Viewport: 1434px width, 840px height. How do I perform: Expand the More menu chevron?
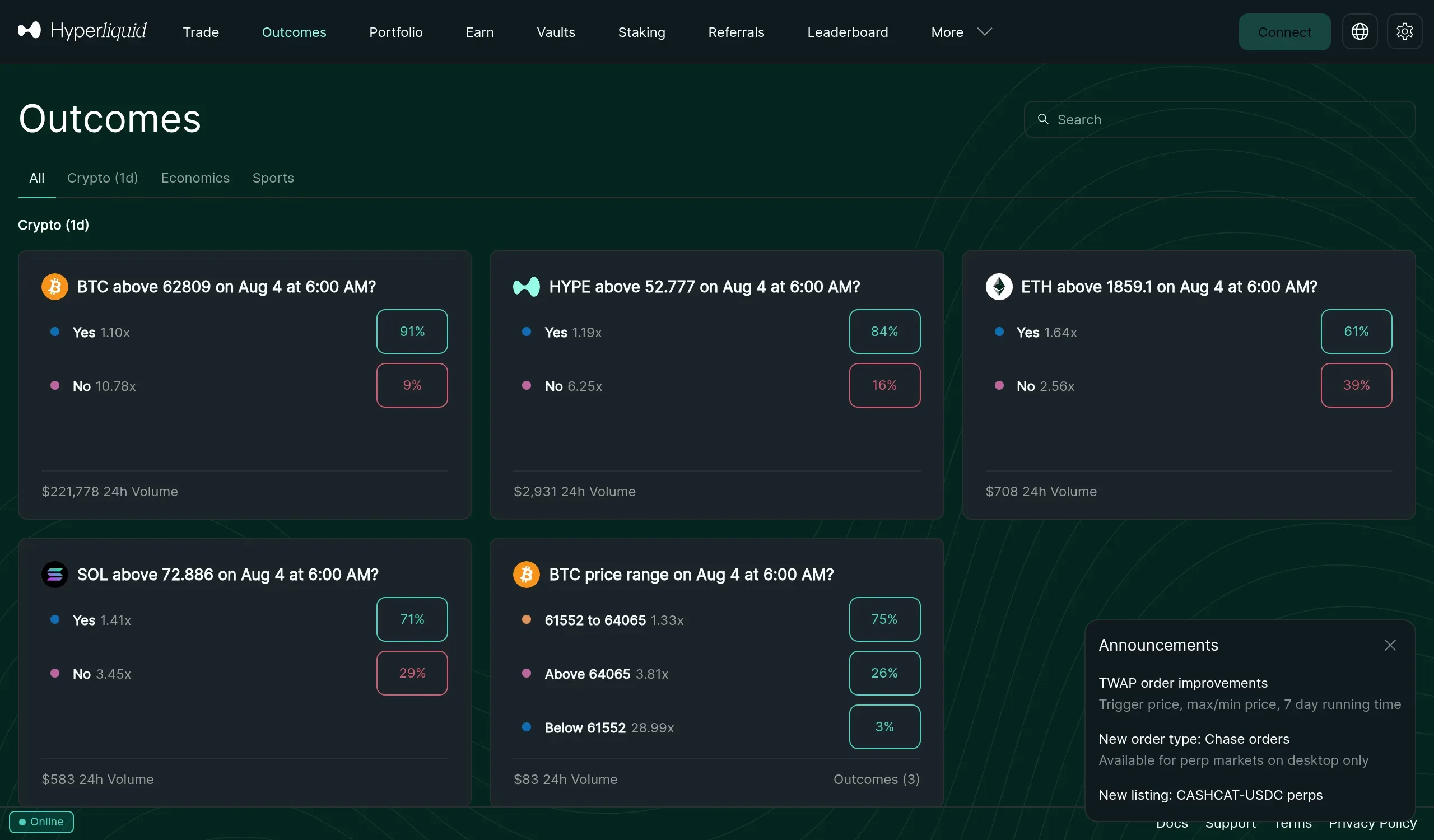click(984, 32)
